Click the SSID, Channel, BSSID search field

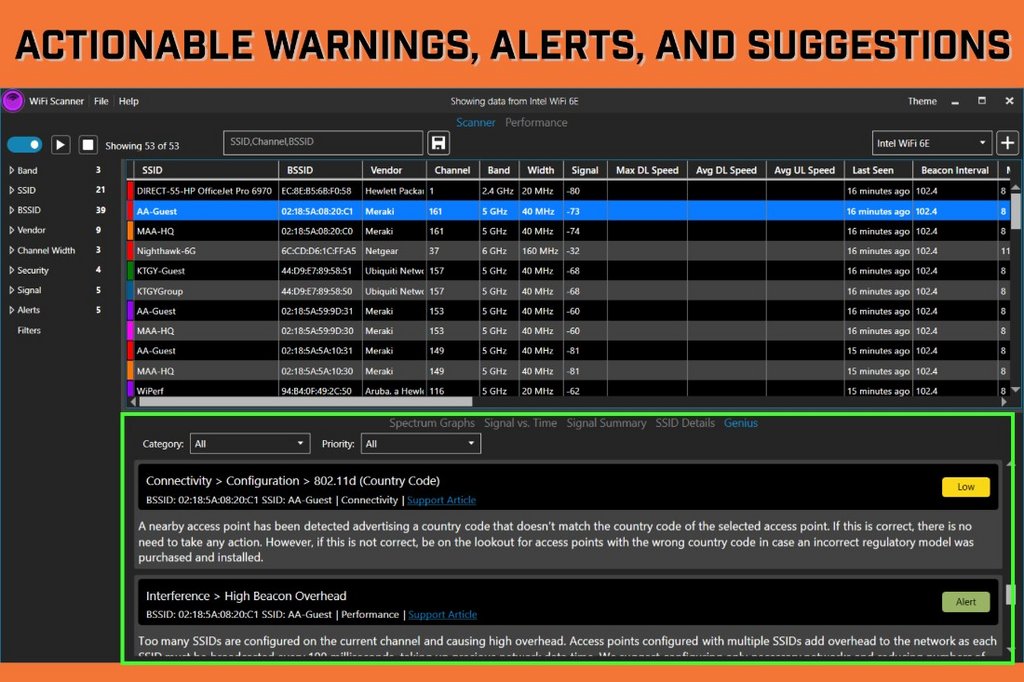pos(323,142)
